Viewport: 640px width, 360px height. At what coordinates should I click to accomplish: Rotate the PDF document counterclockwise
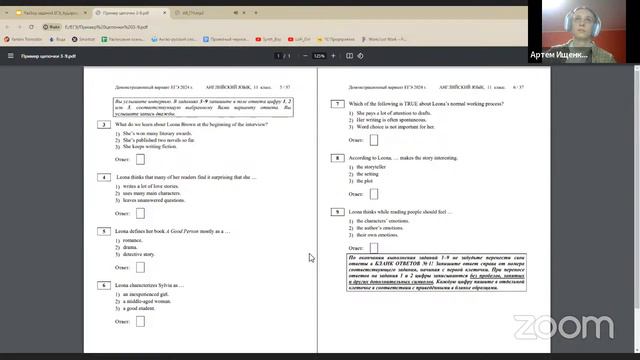(x=360, y=56)
